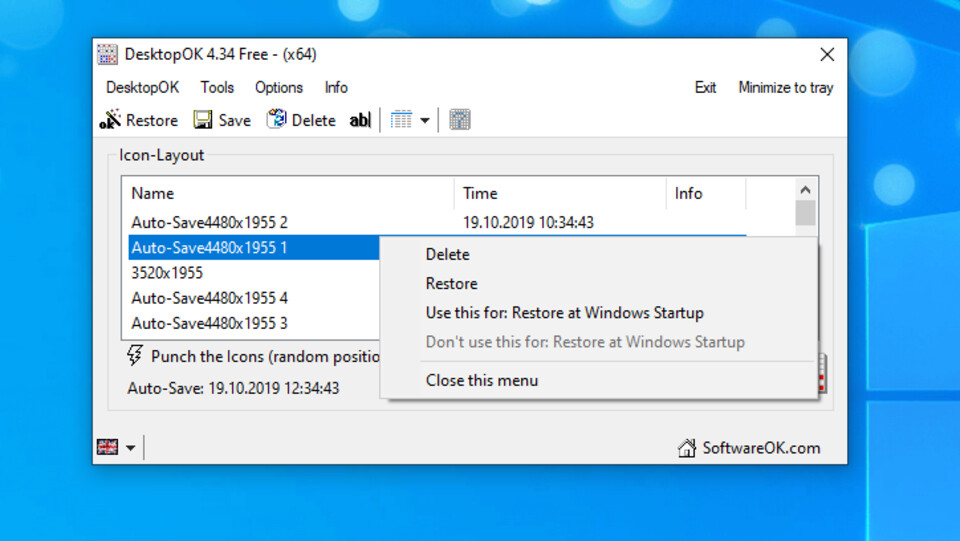
Task: Click the icon grid view toolbar icon
Action: (x=402, y=120)
